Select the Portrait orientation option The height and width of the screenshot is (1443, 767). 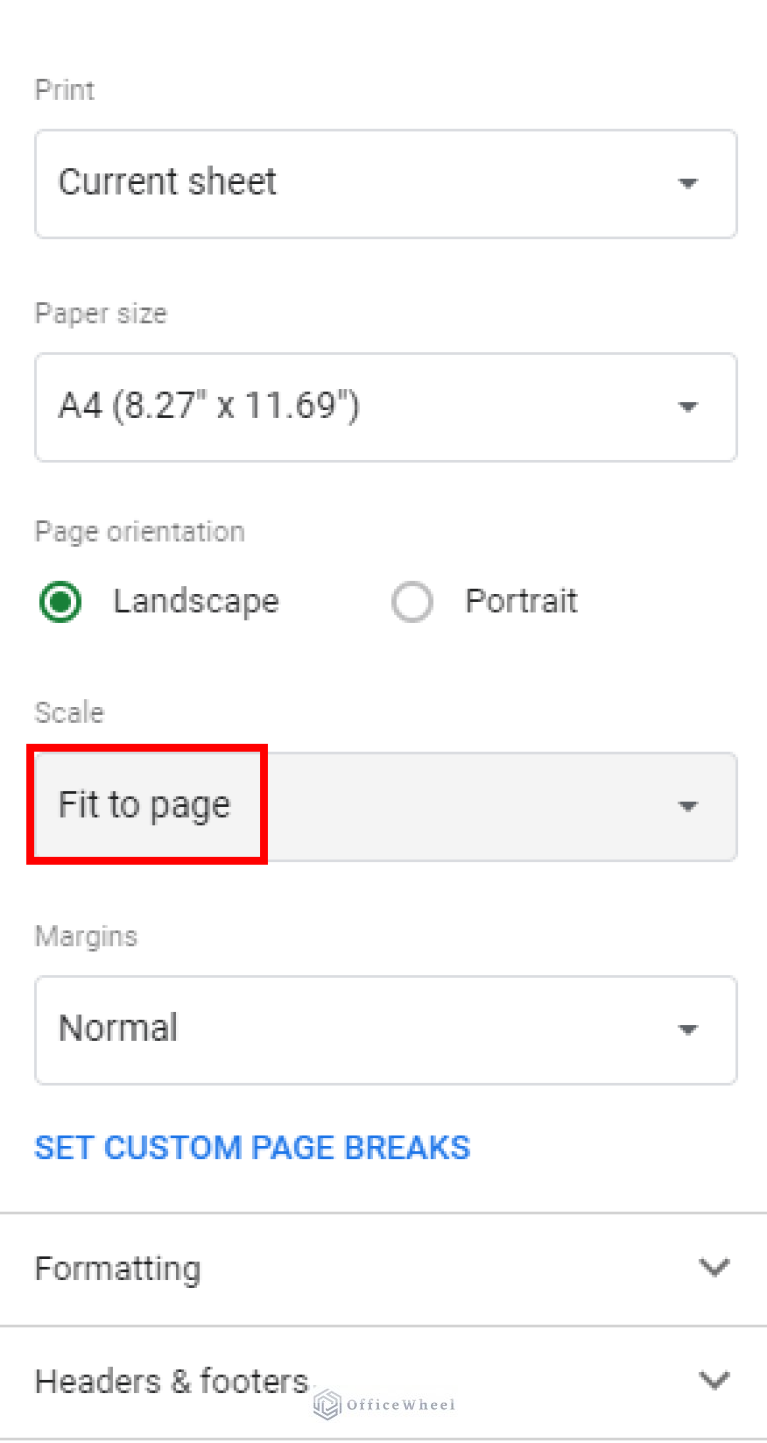pyautogui.click(x=412, y=601)
